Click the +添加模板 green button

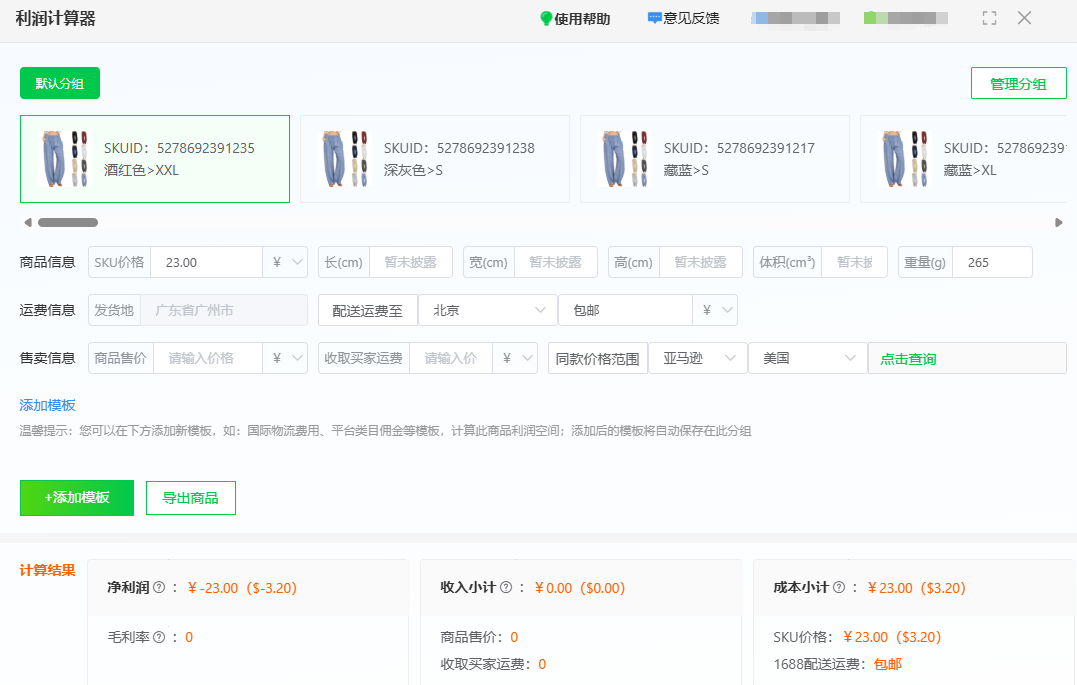tap(76, 497)
